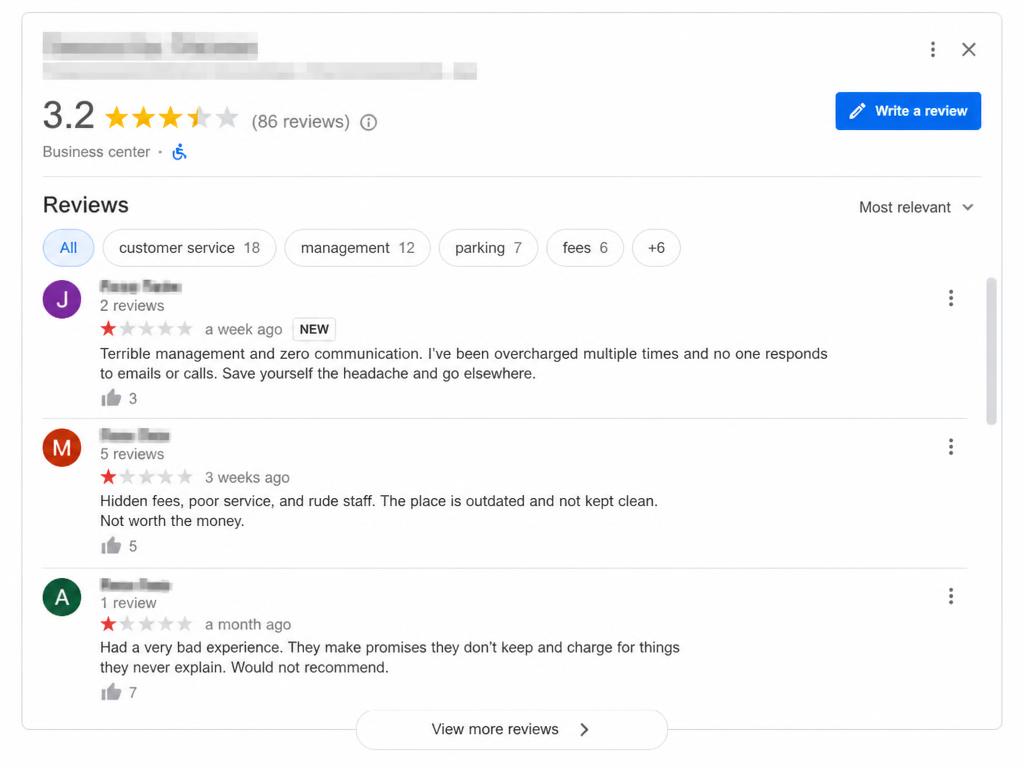Click the purple J reviewer avatar
This screenshot has height=768, width=1024.
(62, 299)
